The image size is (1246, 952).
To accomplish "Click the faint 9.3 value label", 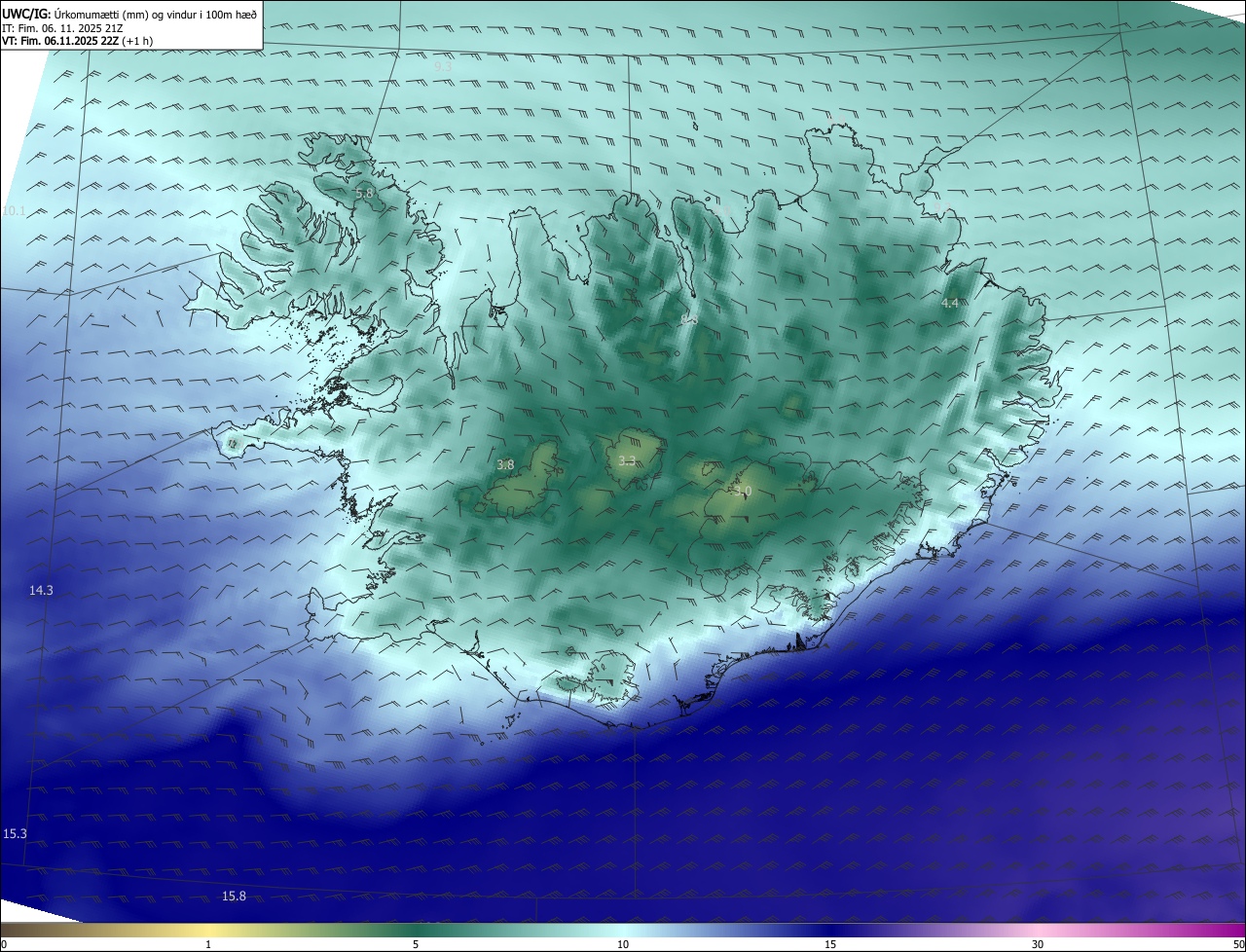I will 443,67.
